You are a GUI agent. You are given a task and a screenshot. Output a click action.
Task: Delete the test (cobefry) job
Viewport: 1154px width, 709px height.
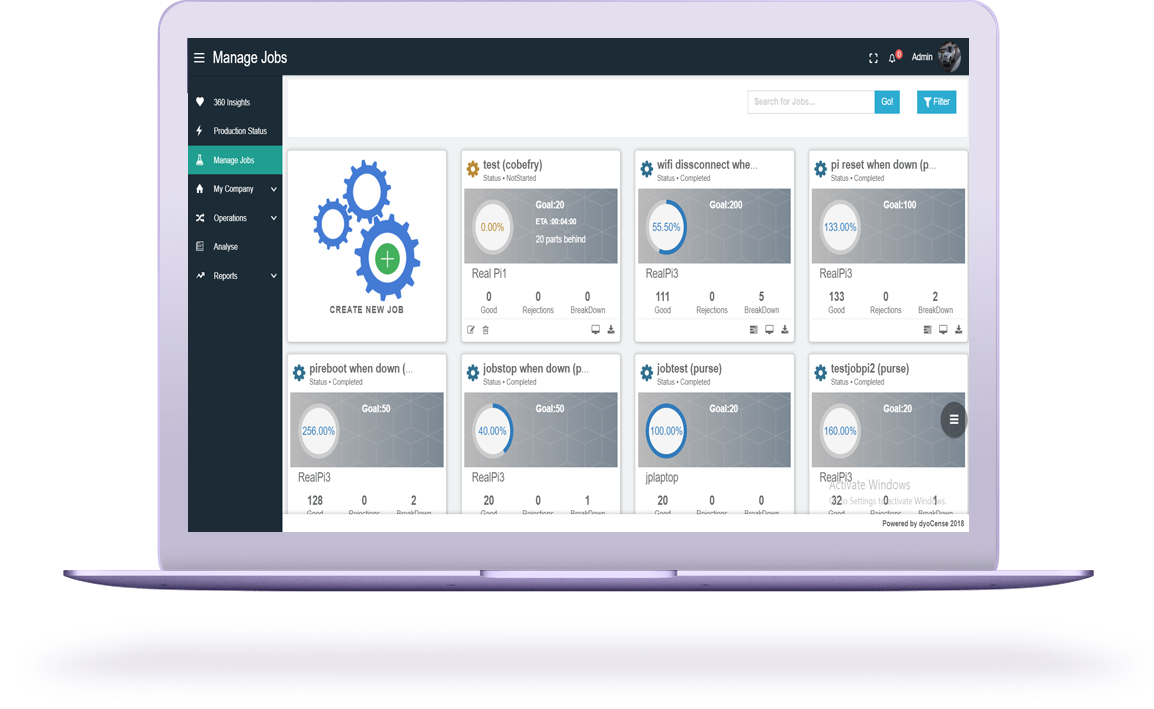486,330
